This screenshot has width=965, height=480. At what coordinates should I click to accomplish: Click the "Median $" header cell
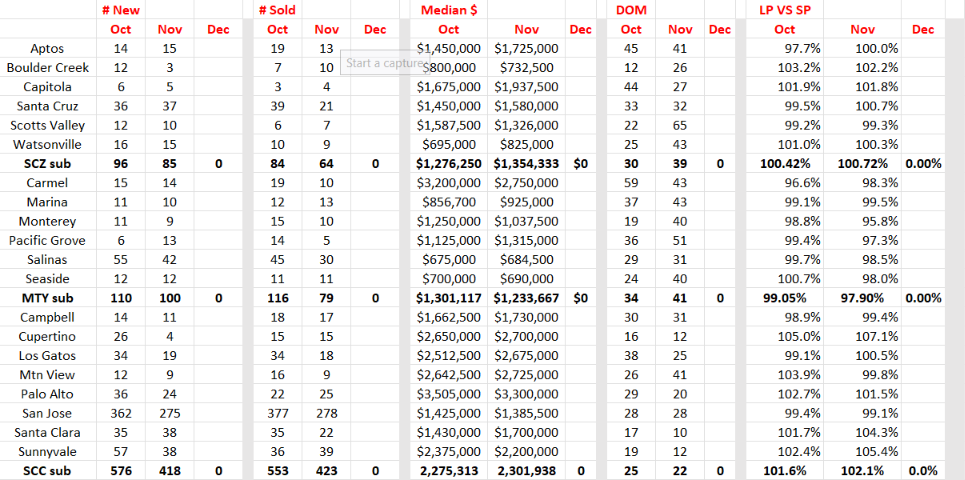click(449, 10)
